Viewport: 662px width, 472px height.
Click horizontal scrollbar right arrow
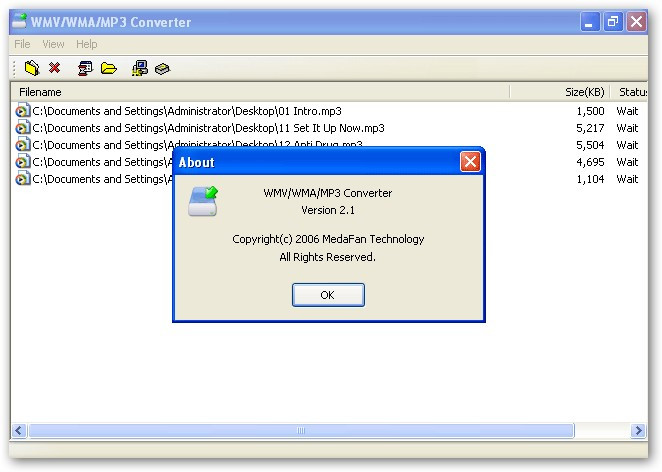[638, 430]
